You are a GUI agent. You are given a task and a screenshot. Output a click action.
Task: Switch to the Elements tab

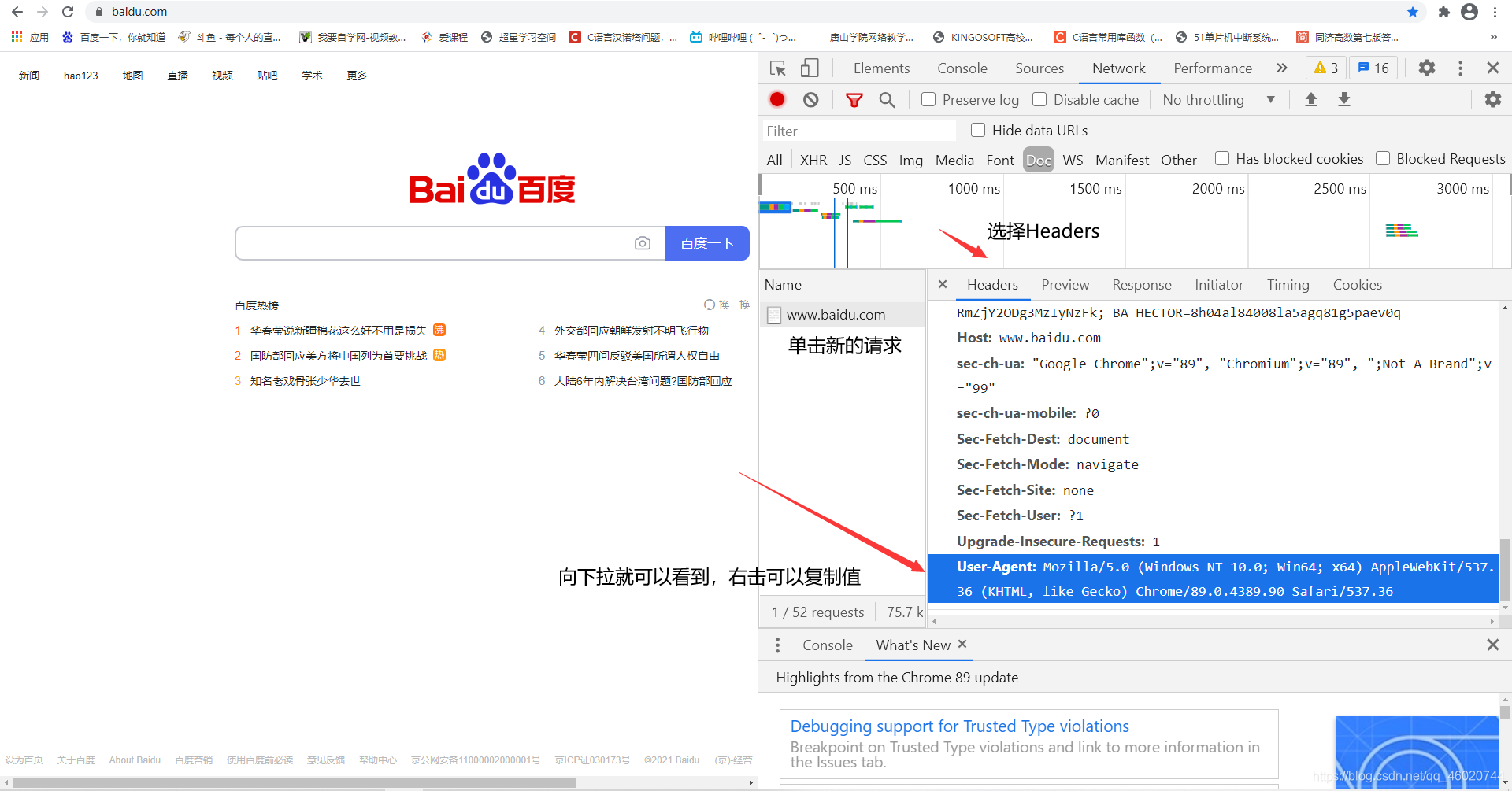pos(881,68)
